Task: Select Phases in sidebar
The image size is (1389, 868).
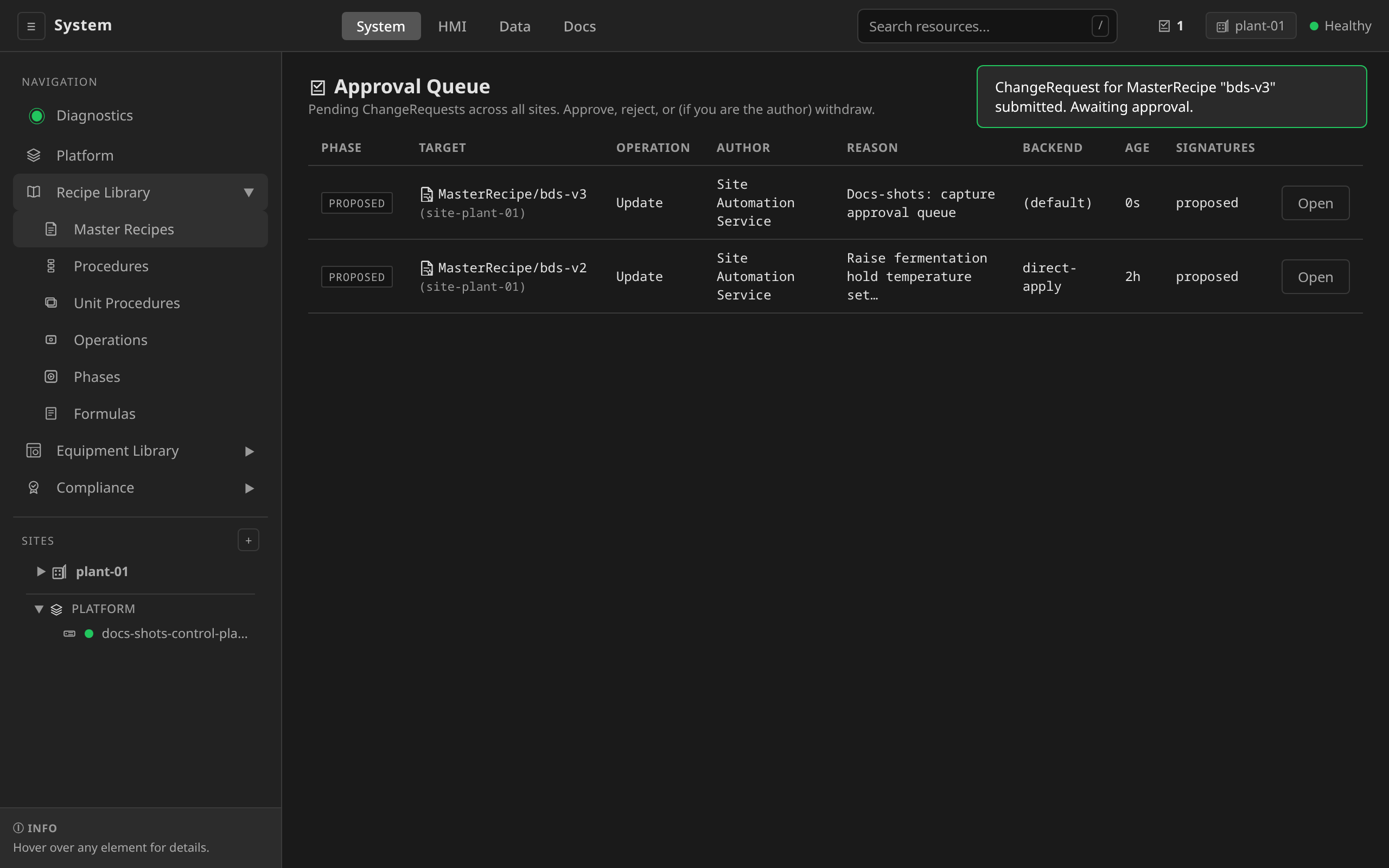Action: point(141,376)
